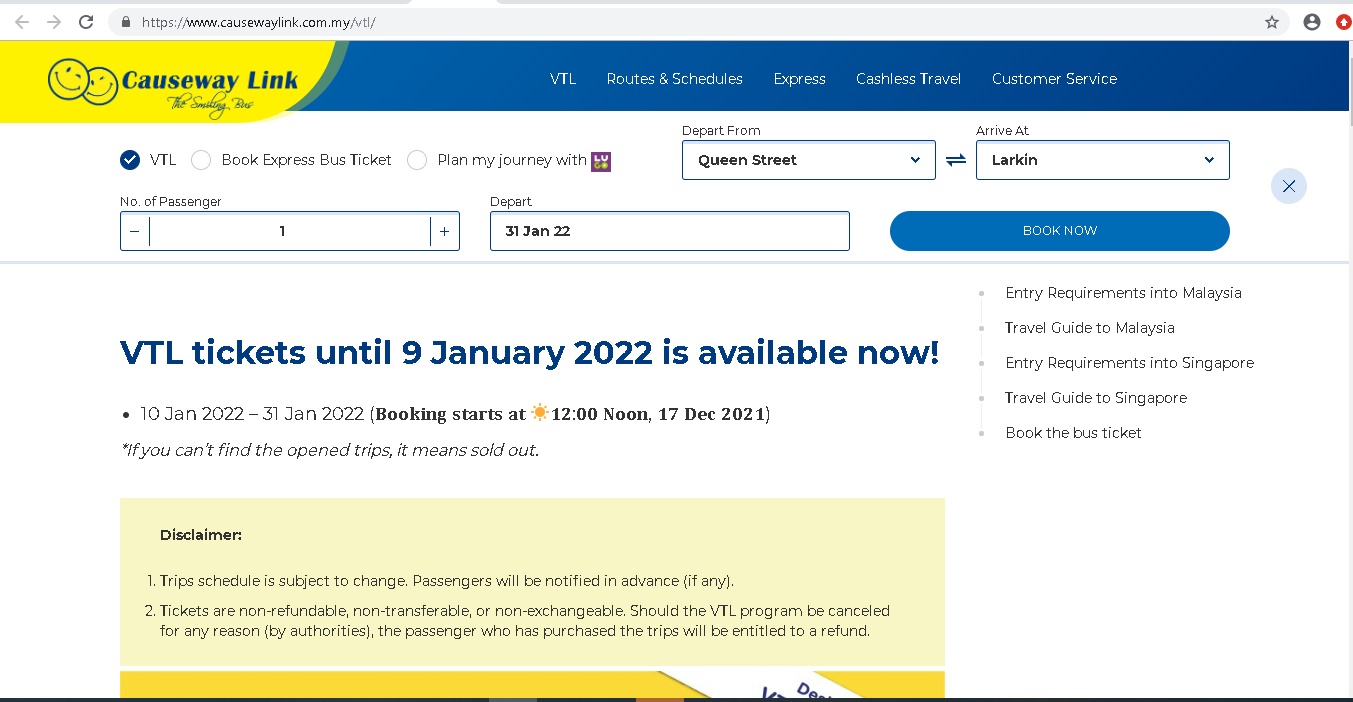
Task: Open the browser profile account icon
Action: [1311, 22]
